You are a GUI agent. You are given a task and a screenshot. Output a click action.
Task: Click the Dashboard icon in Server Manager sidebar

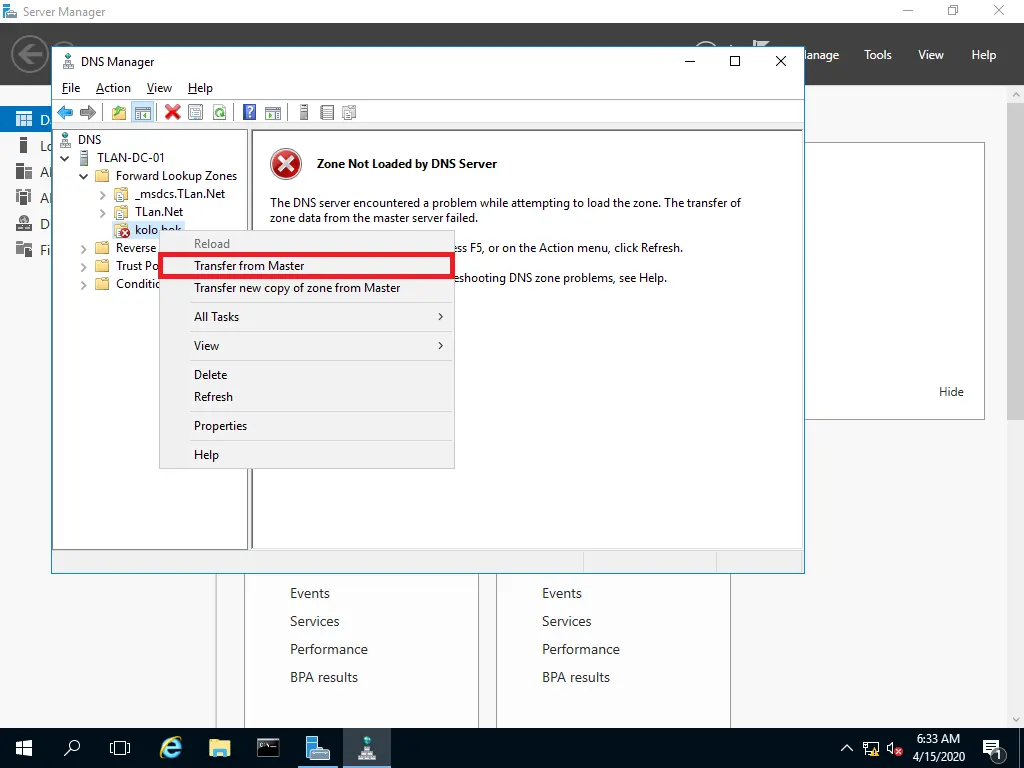(24, 120)
